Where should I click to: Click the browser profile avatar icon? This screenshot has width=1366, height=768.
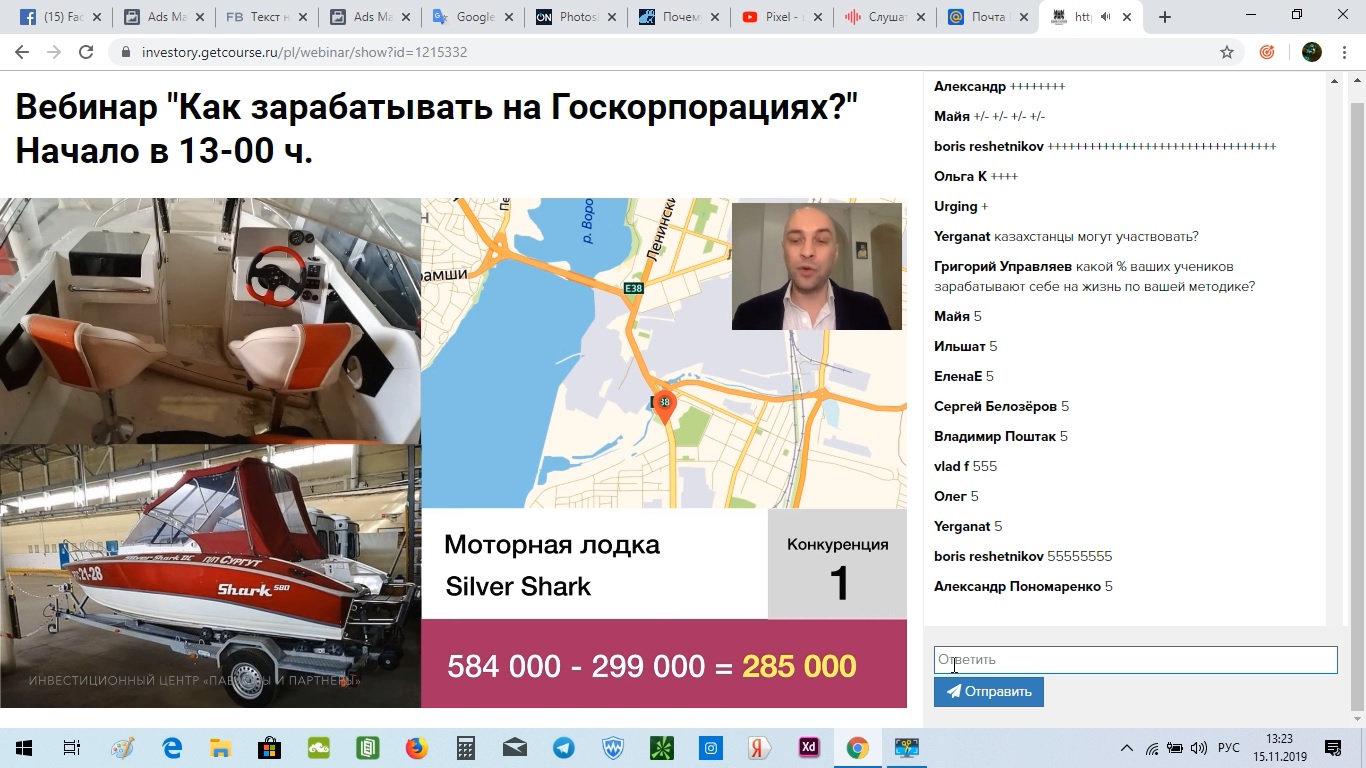coord(1310,51)
